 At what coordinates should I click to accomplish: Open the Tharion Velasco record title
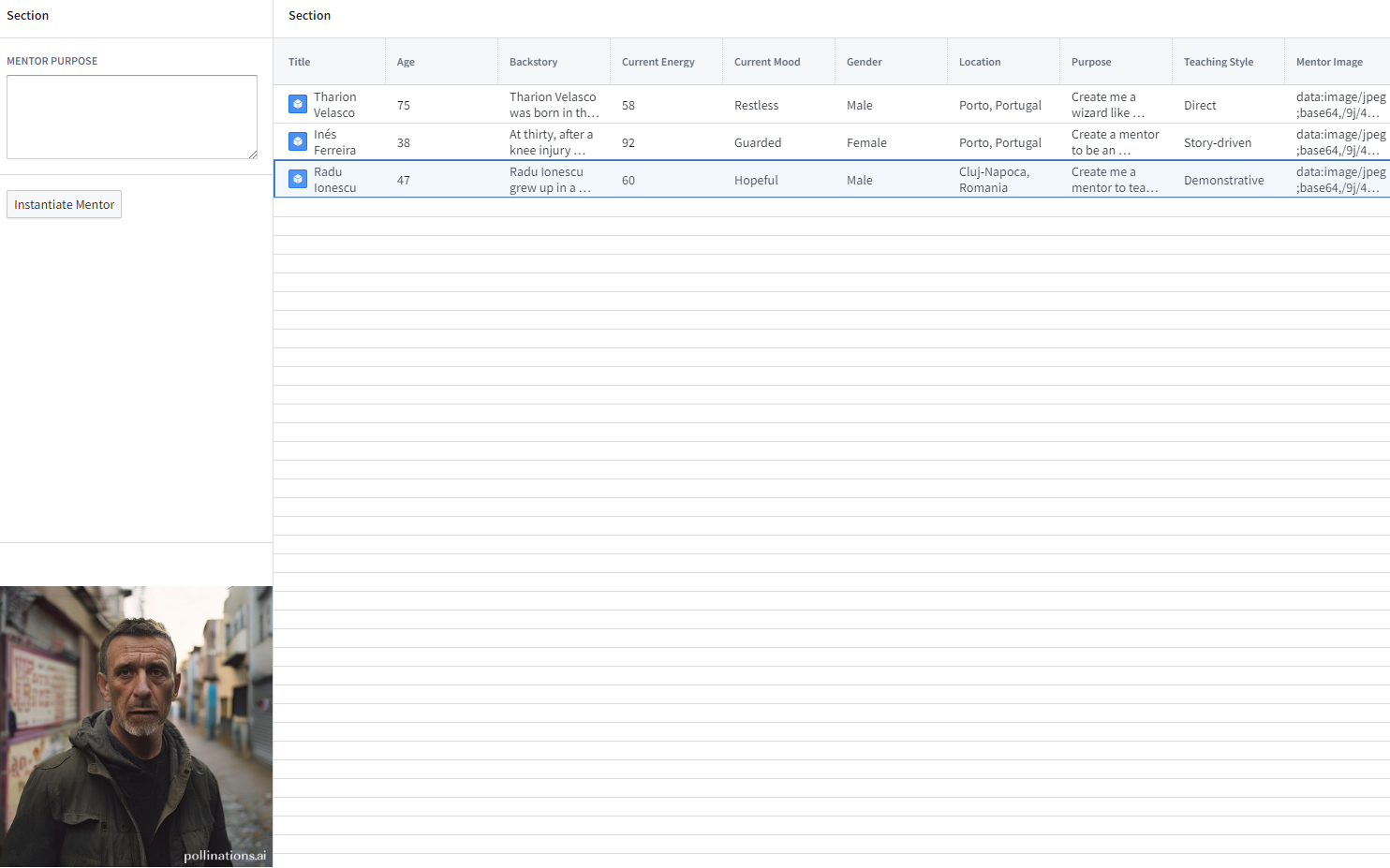(334, 105)
